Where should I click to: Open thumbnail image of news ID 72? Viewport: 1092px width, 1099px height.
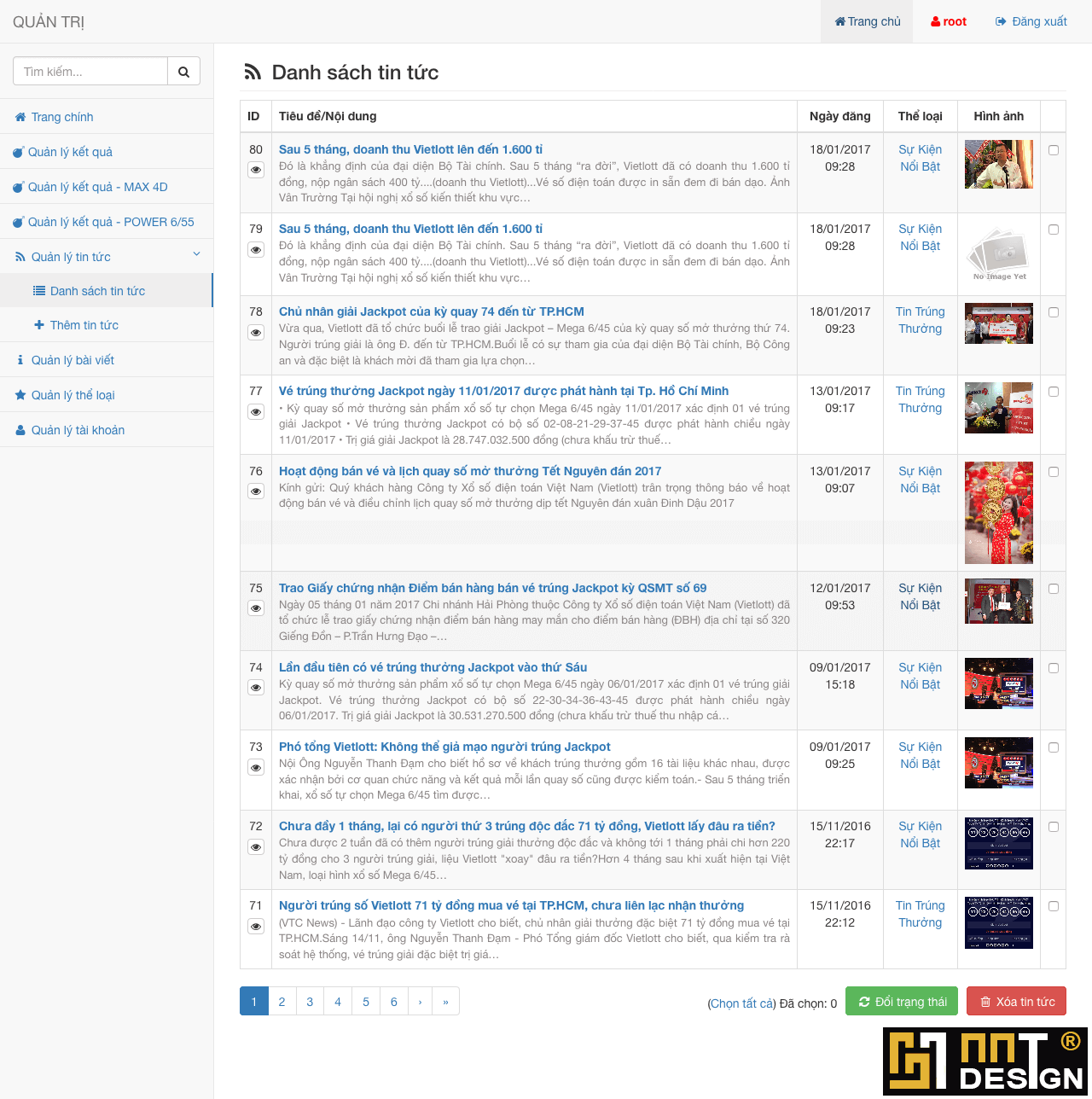coord(999,843)
